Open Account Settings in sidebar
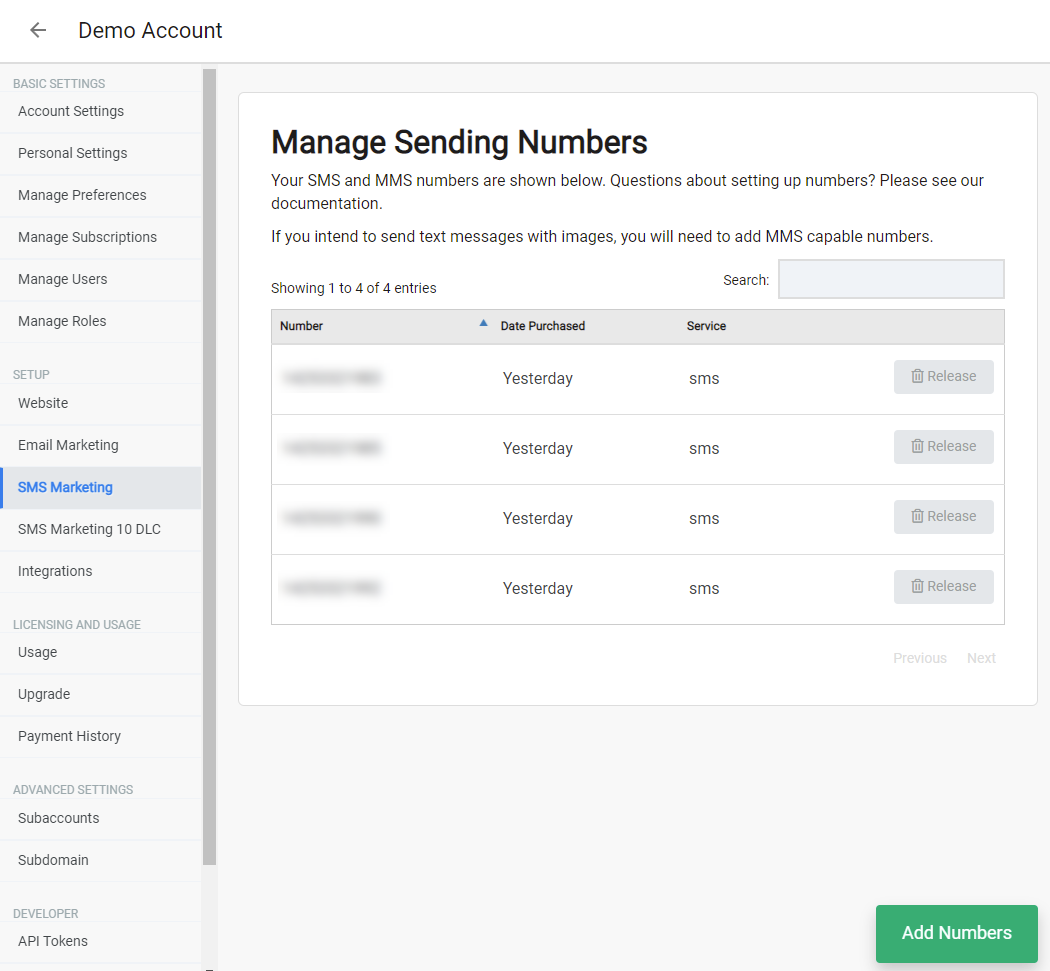Viewport: 1050px width, 971px height. tap(100, 111)
